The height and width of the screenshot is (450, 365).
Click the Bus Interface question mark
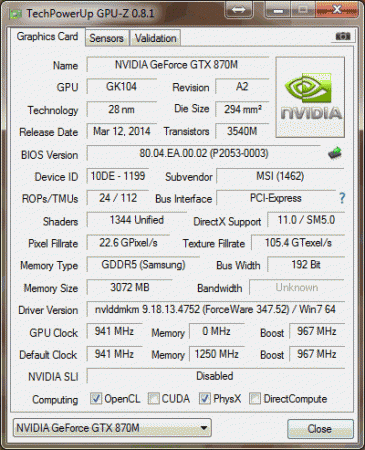pyautogui.click(x=342, y=198)
